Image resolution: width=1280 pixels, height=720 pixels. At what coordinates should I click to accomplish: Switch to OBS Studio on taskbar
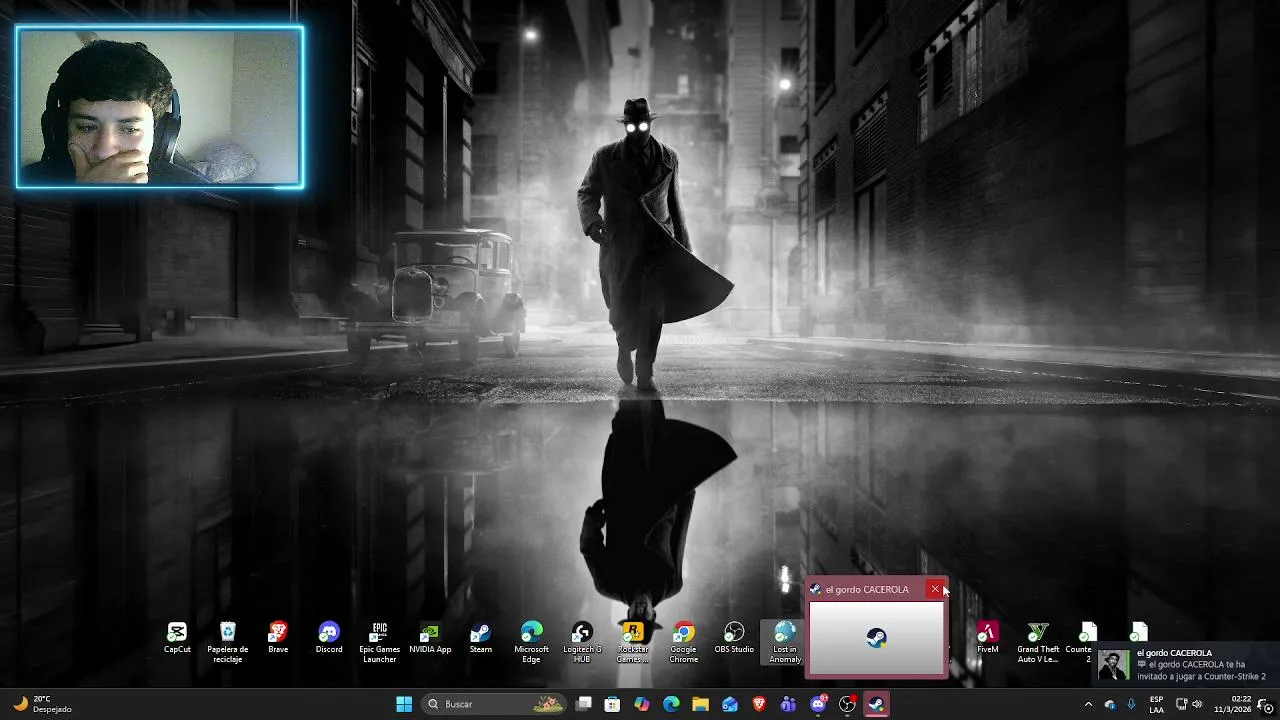847,704
